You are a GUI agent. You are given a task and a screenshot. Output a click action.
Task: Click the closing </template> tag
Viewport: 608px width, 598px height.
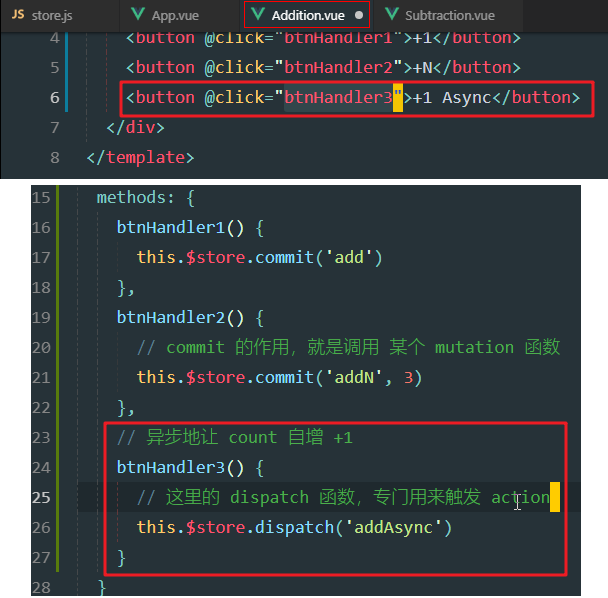tap(140, 158)
